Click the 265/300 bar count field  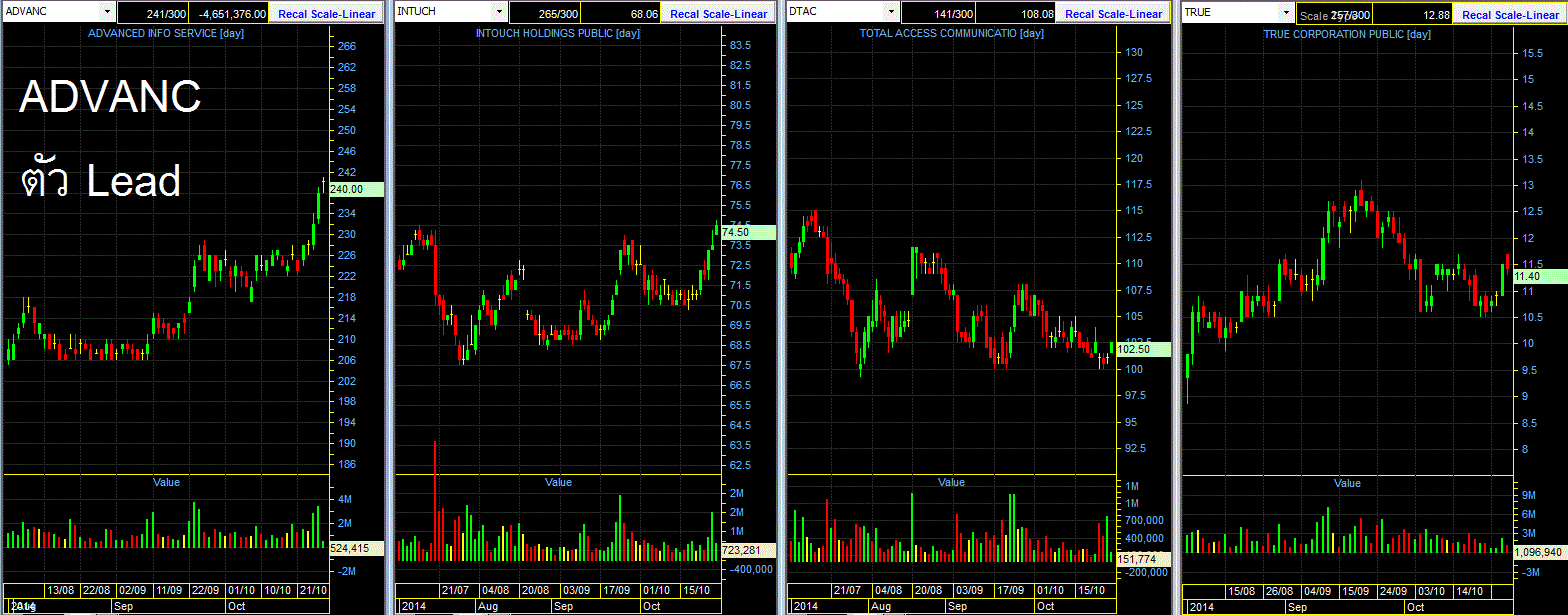coord(543,14)
